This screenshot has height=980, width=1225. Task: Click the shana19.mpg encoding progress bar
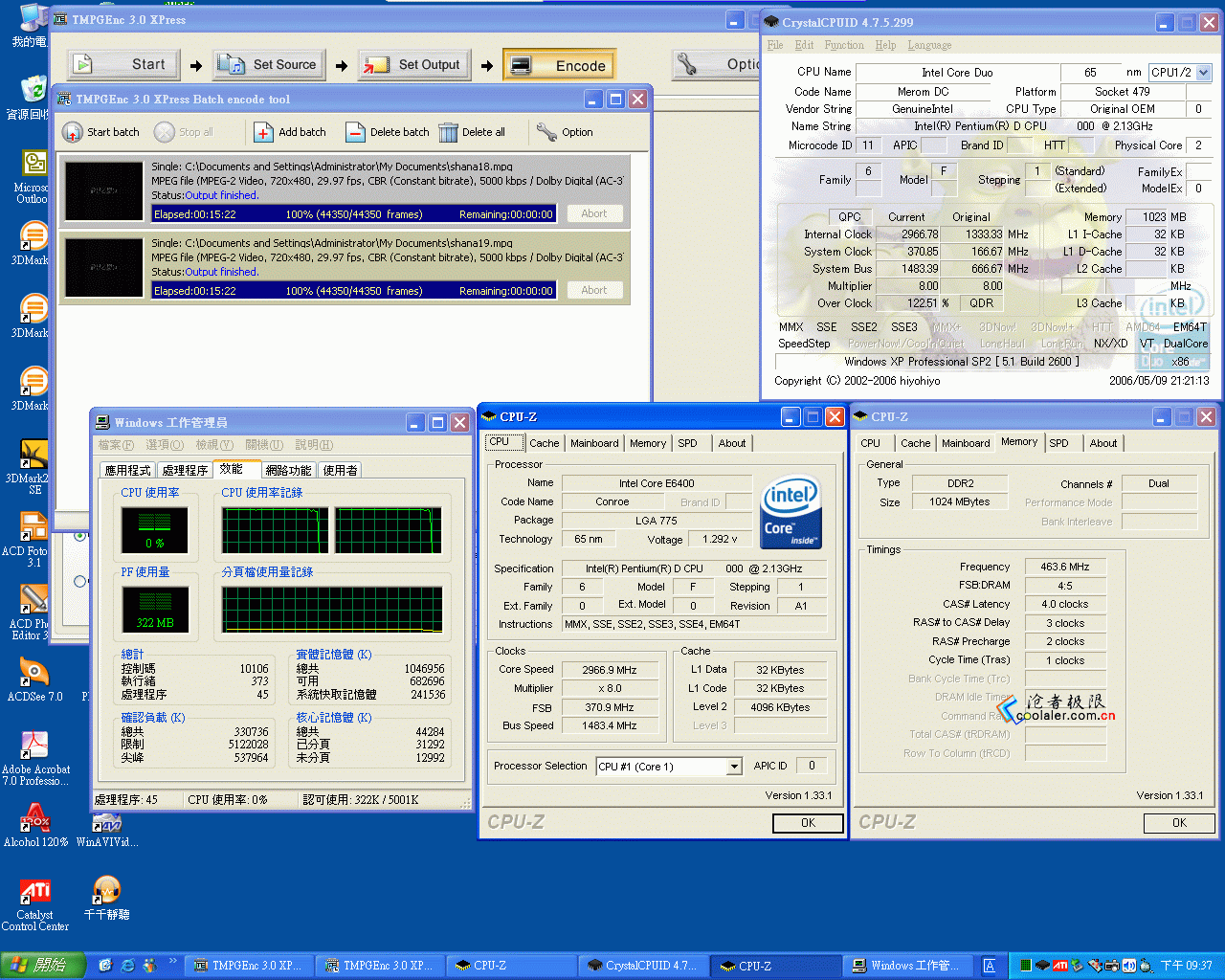pyautogui.click(x=354, y=291)
